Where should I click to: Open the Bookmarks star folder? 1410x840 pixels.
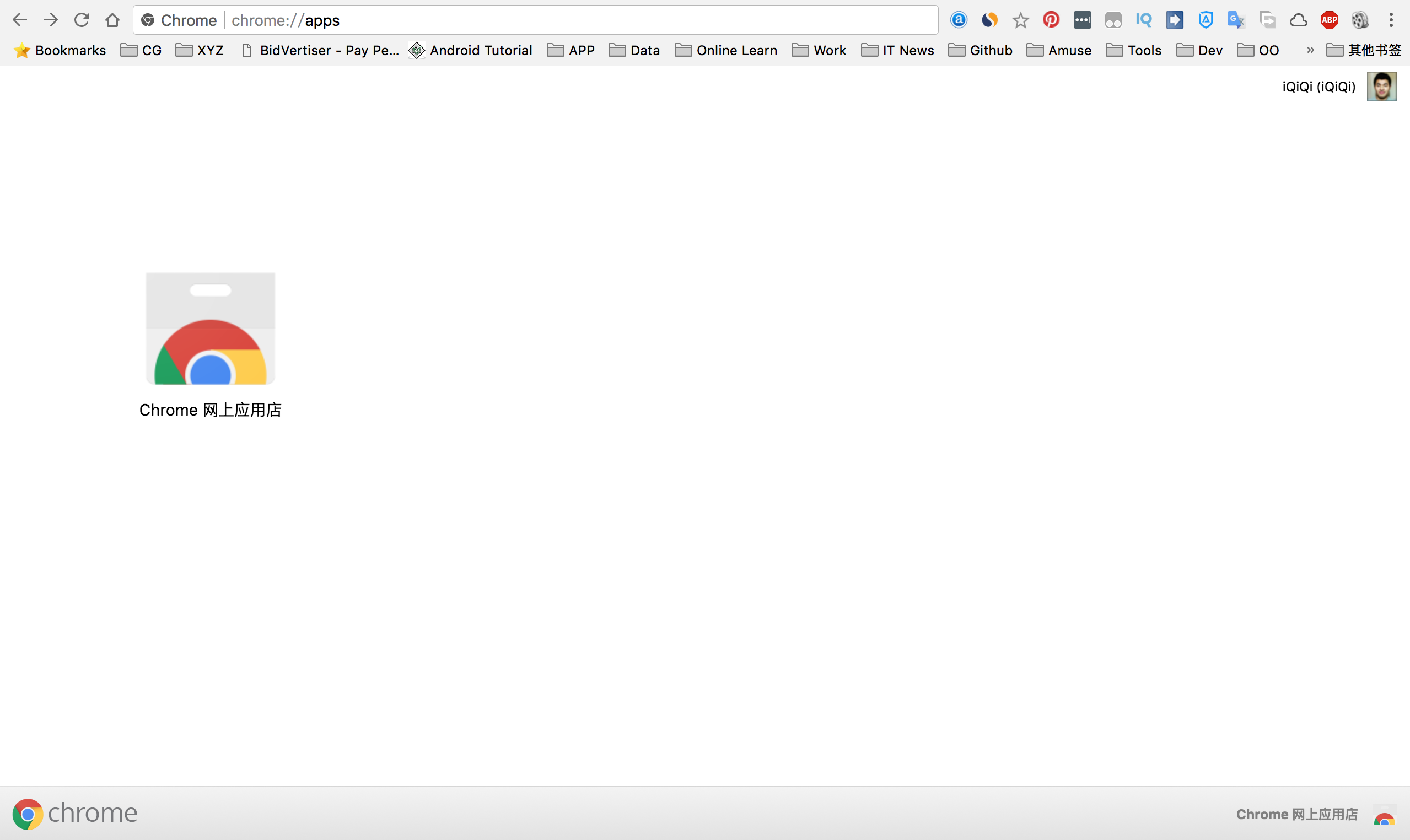click(60, 50)
